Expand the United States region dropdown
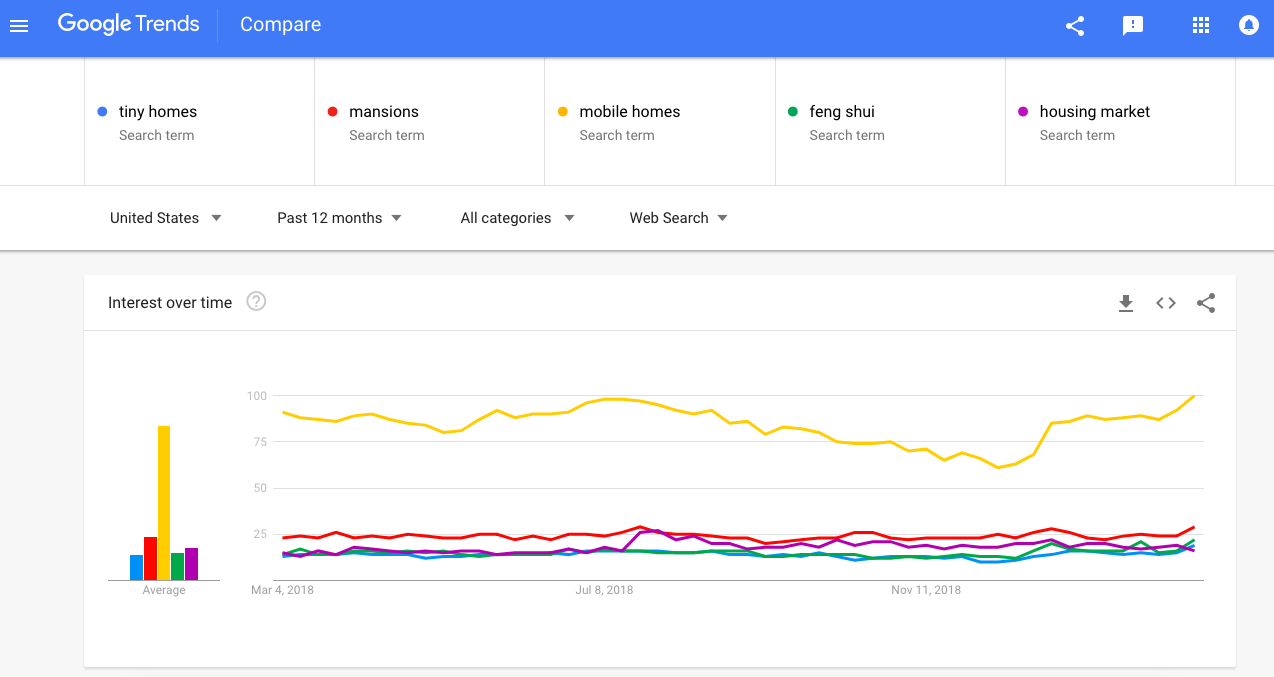Screen dimensions: 1274x677 point(165,217)
